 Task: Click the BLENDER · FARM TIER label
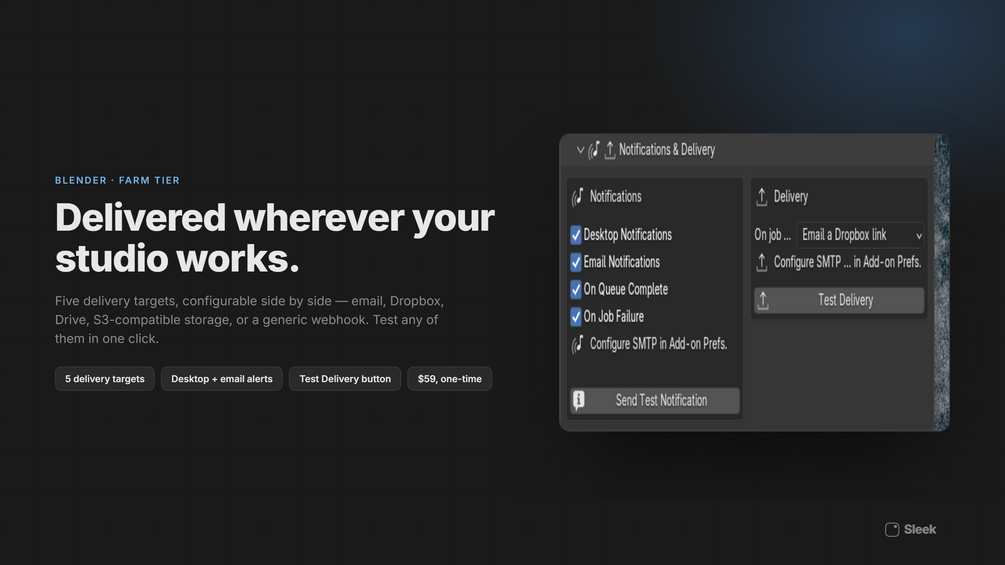pos(117,181)
